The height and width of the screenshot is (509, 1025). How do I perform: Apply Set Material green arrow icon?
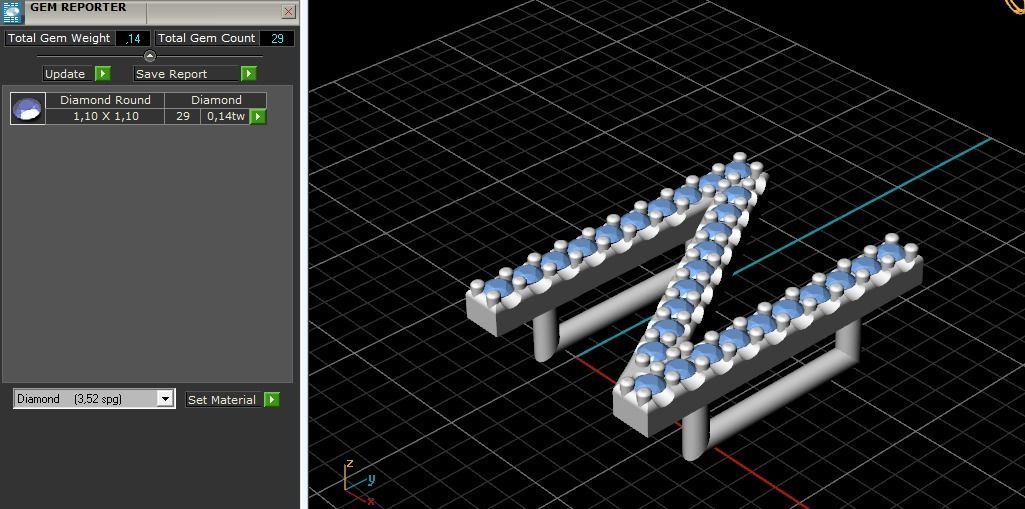coord(272,399)
